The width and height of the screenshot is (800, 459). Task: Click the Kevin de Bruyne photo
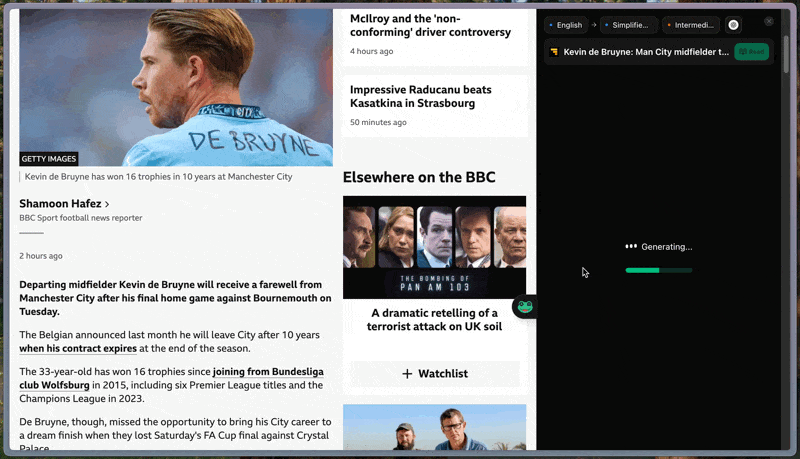[x=176, y=87]
